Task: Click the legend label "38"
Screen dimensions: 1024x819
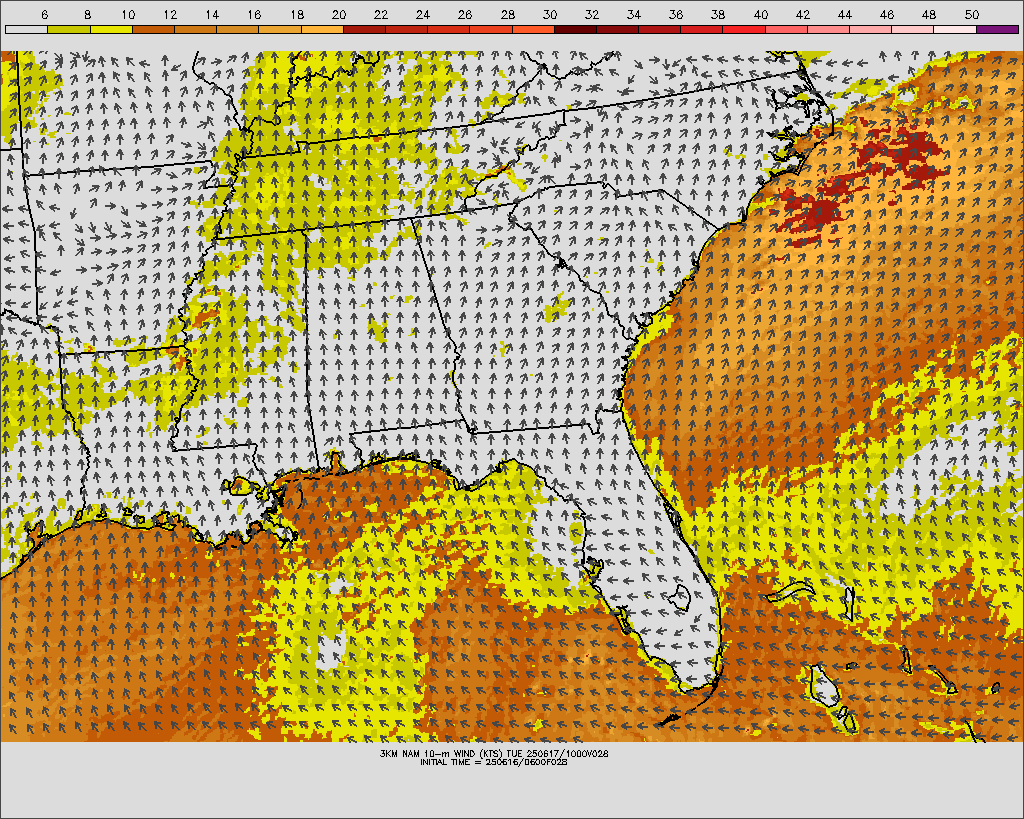Action: (718, 14)
